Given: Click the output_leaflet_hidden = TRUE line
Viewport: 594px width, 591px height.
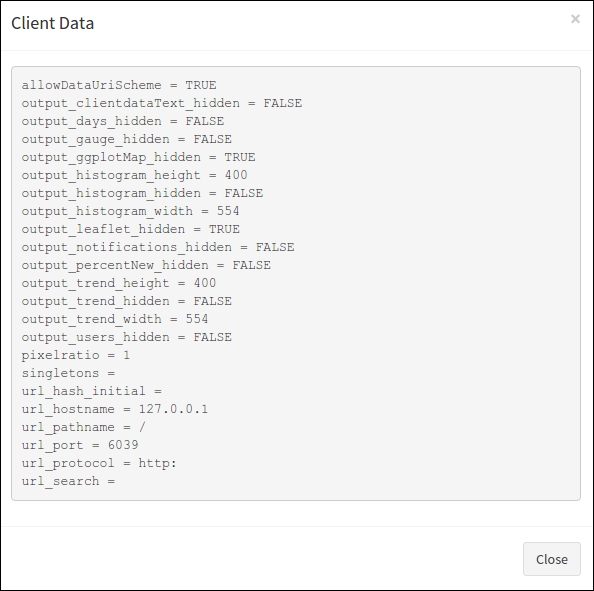Looking at the screenshot, I should [x=130, y=229].
